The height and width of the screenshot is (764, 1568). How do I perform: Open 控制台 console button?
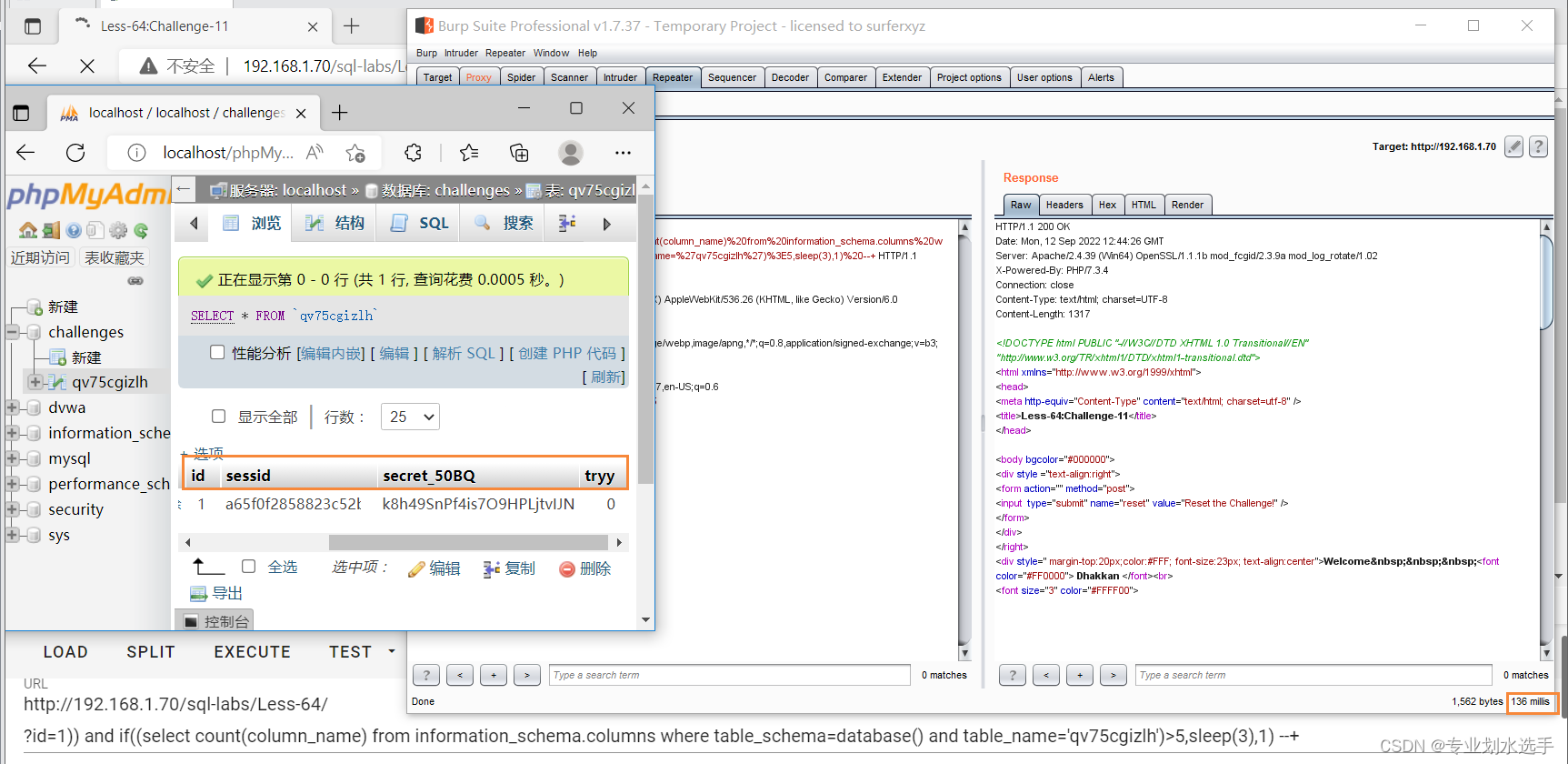pyautogui.click(x=215, y=621)
